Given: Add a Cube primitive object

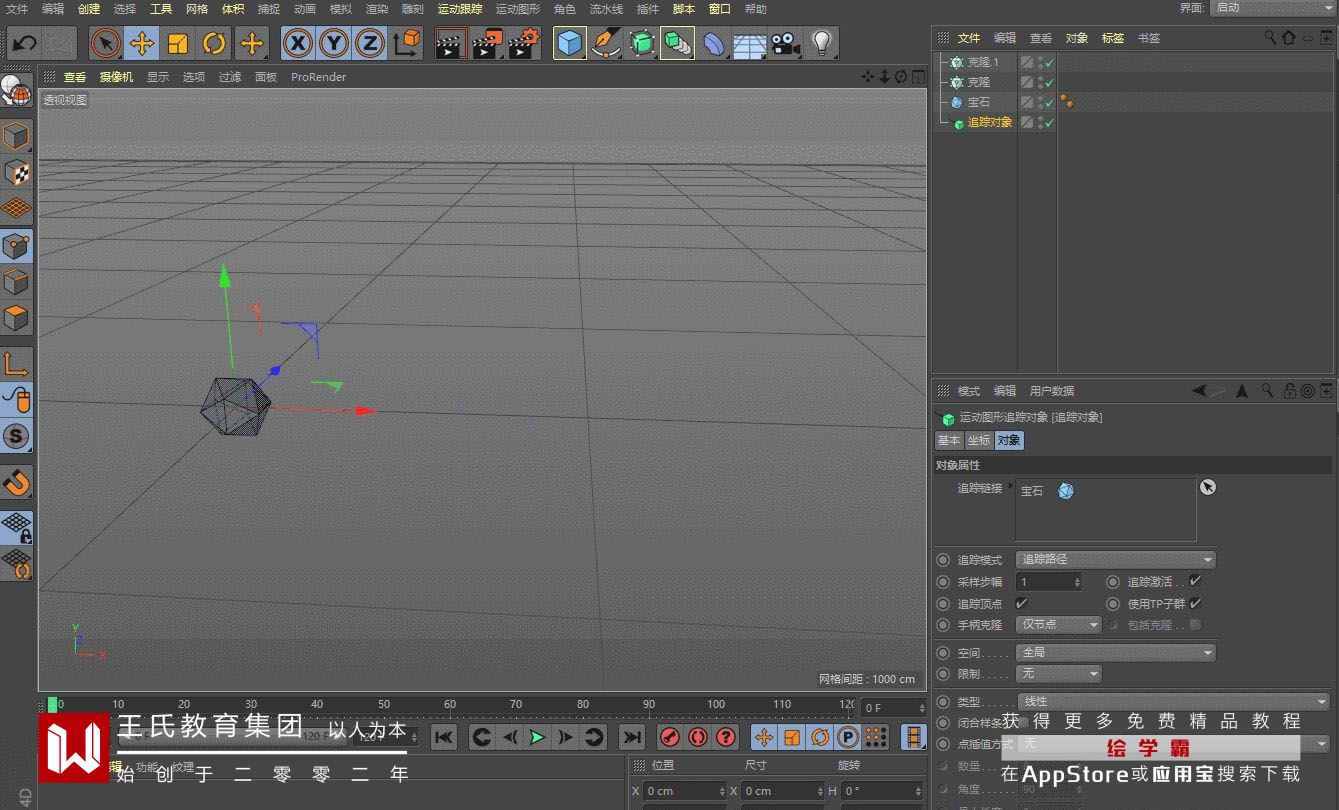Looking at the screenshot, I should pos(570,44).
